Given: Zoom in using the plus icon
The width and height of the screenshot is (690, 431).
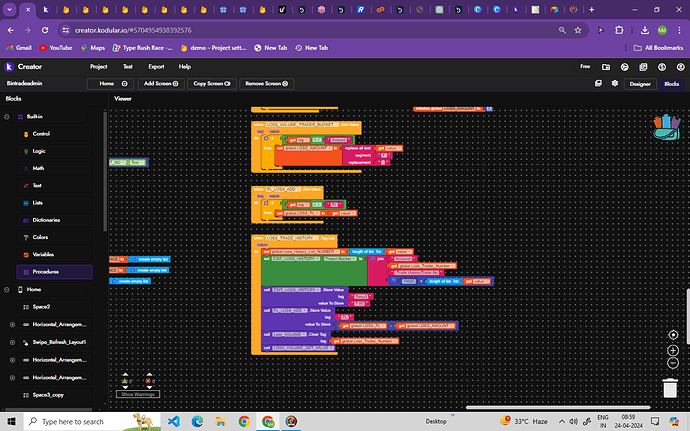Looking at the screenshot, I should [671, 349].
